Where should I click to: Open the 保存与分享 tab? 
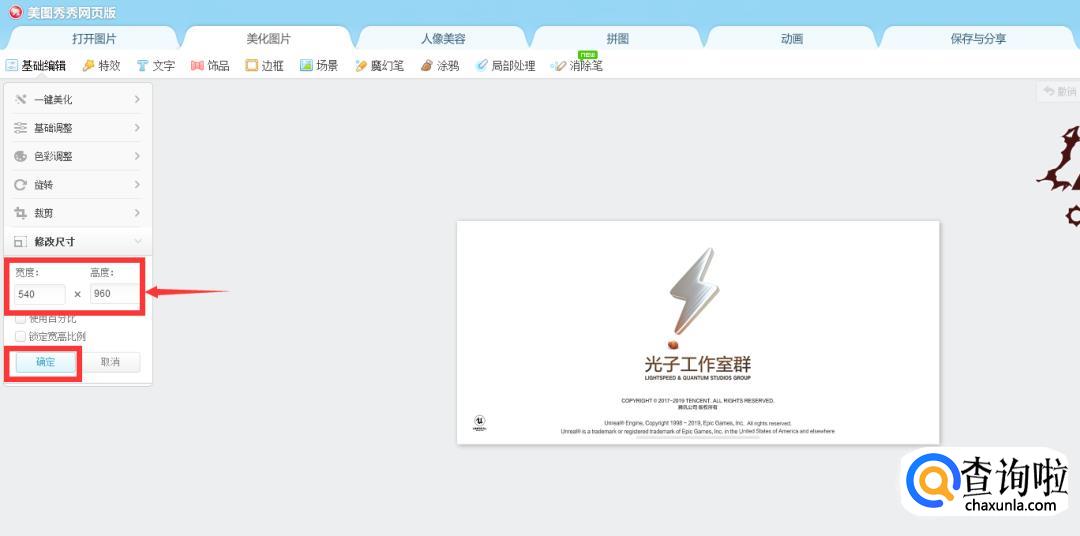pos(978,39)
